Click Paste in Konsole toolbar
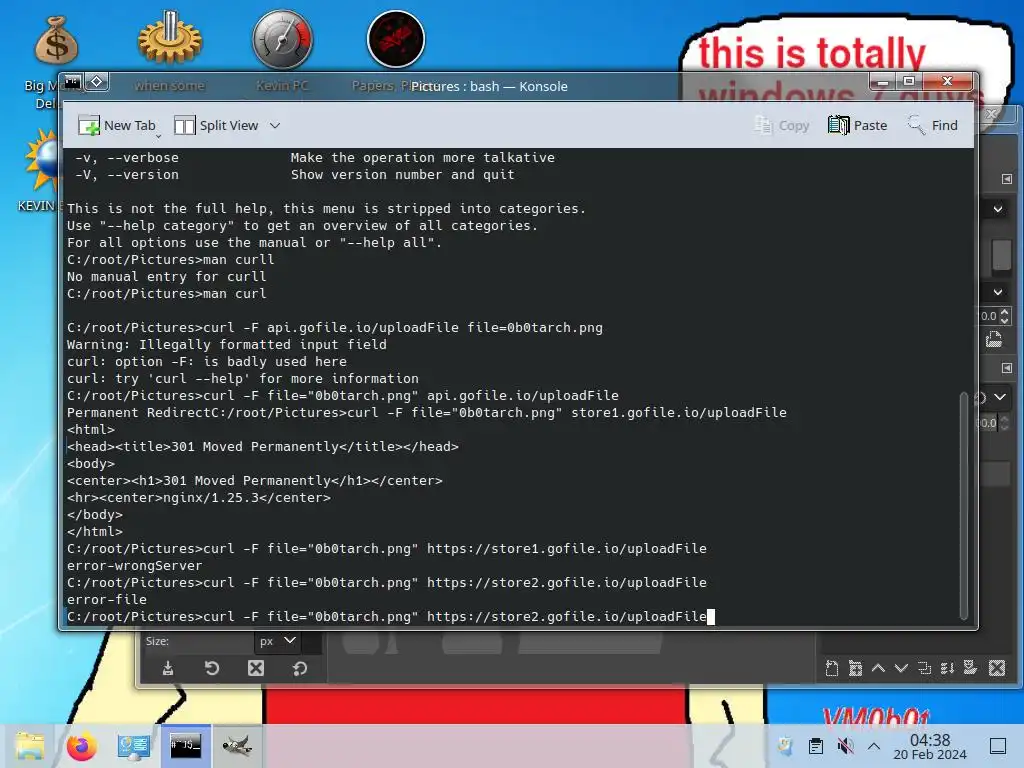This screenshot has height=768, width=1024. (x=857, y=125)
